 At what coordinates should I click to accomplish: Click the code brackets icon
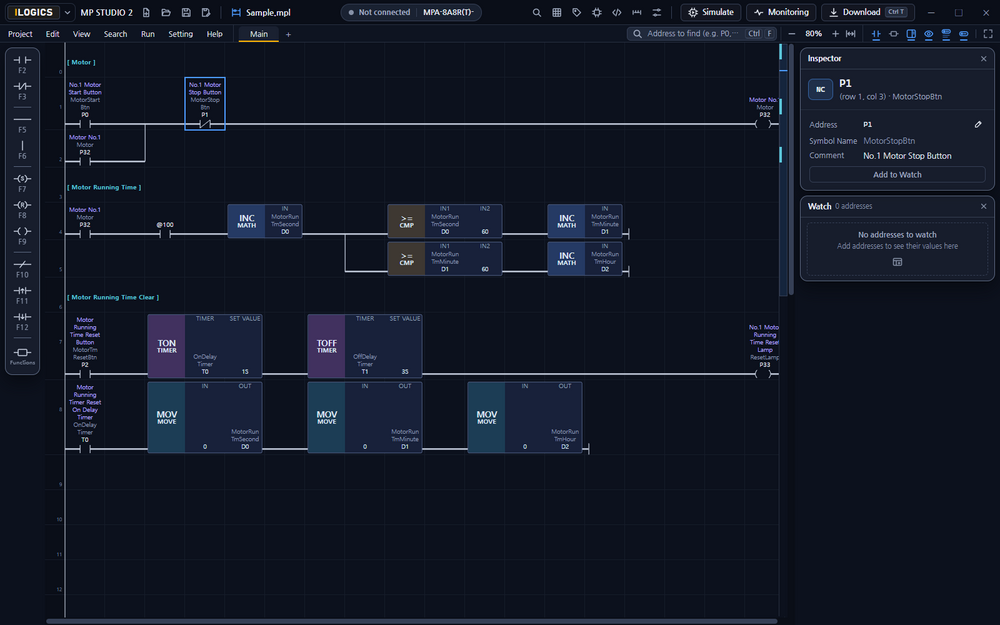click(617, 12)
